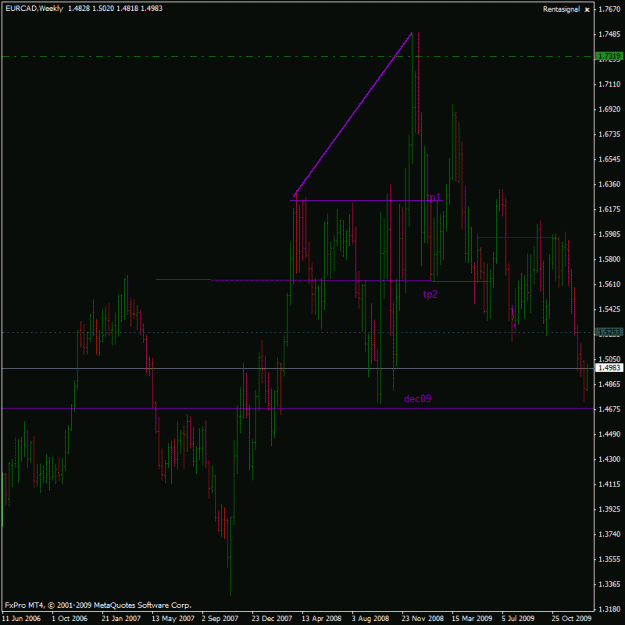Click the 23 Dec 2007 date label
Screen dimensions: 625x625
click(272, 618)
